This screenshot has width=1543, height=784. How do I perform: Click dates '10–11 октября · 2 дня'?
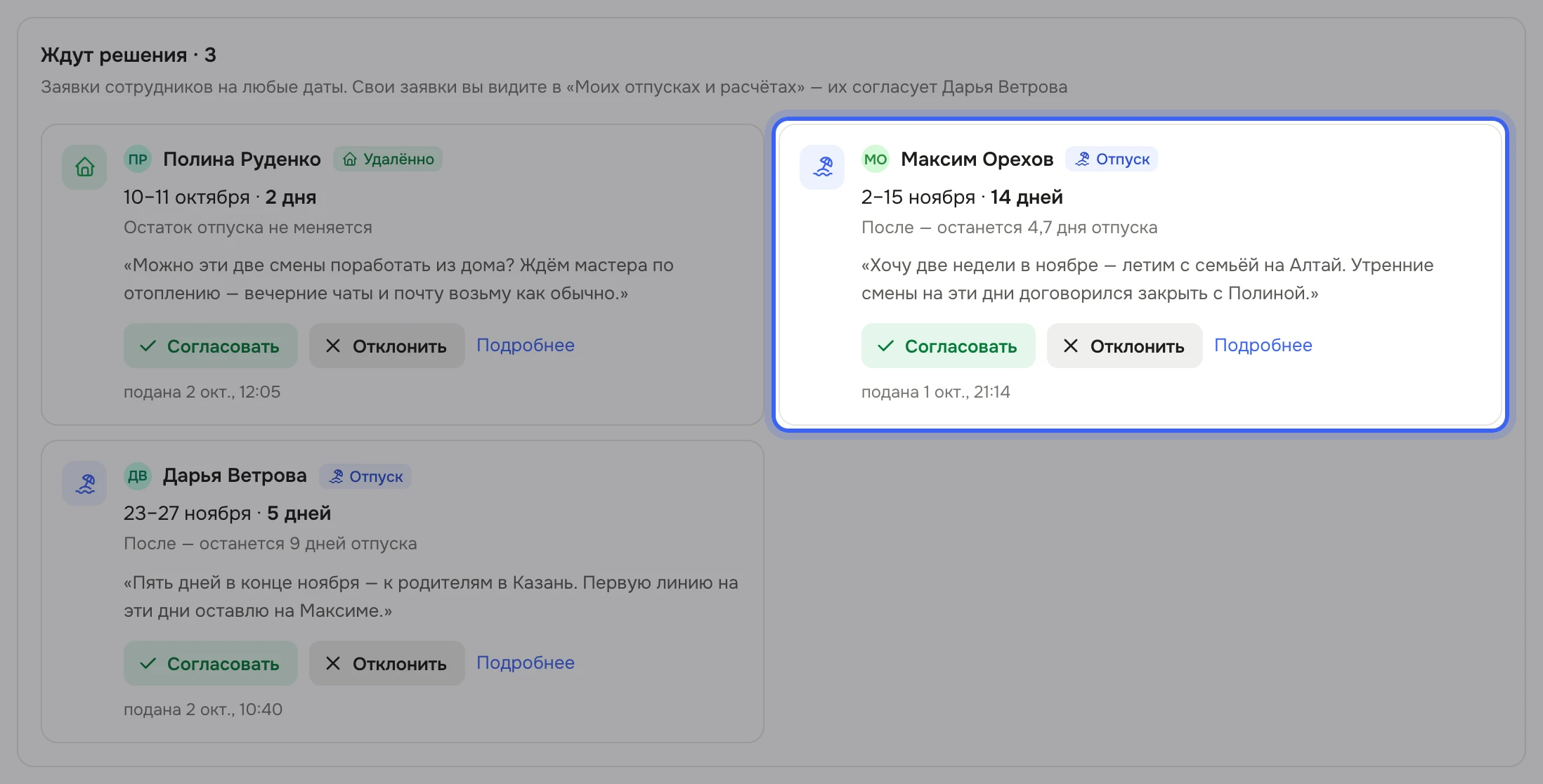tap(220, 197)
